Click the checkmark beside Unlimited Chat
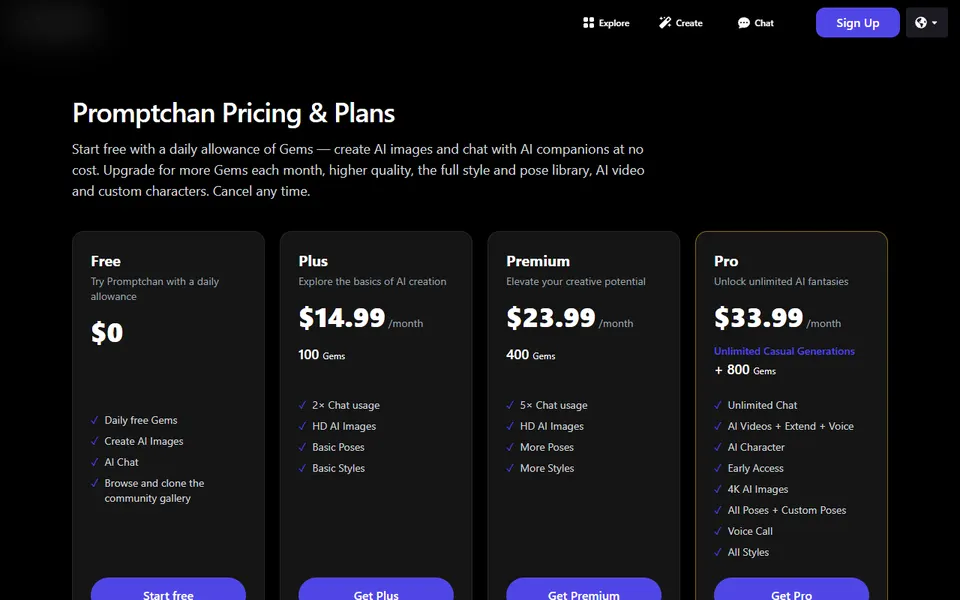The height and width of the screenshot is (600, 960). (x=718, y=405)
